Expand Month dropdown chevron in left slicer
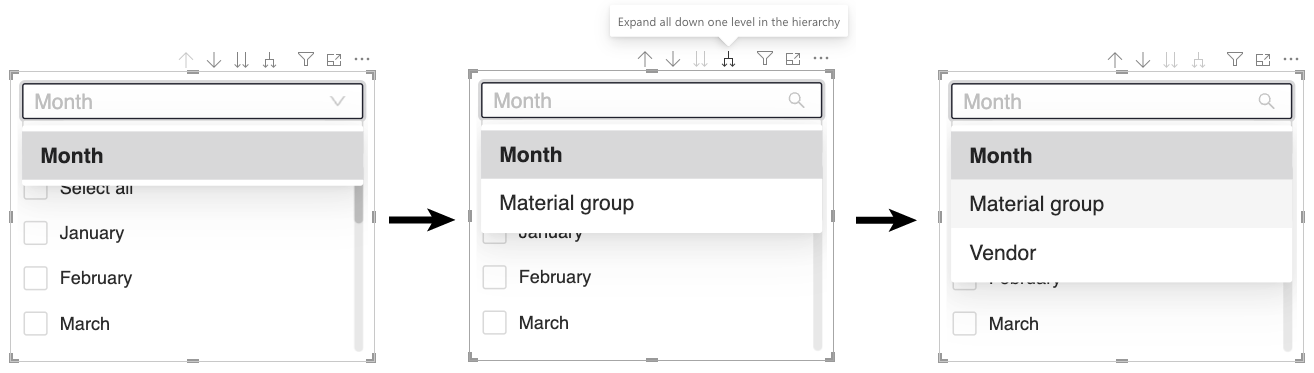This screenshot has width=1314, height=373. pos(337,101)
